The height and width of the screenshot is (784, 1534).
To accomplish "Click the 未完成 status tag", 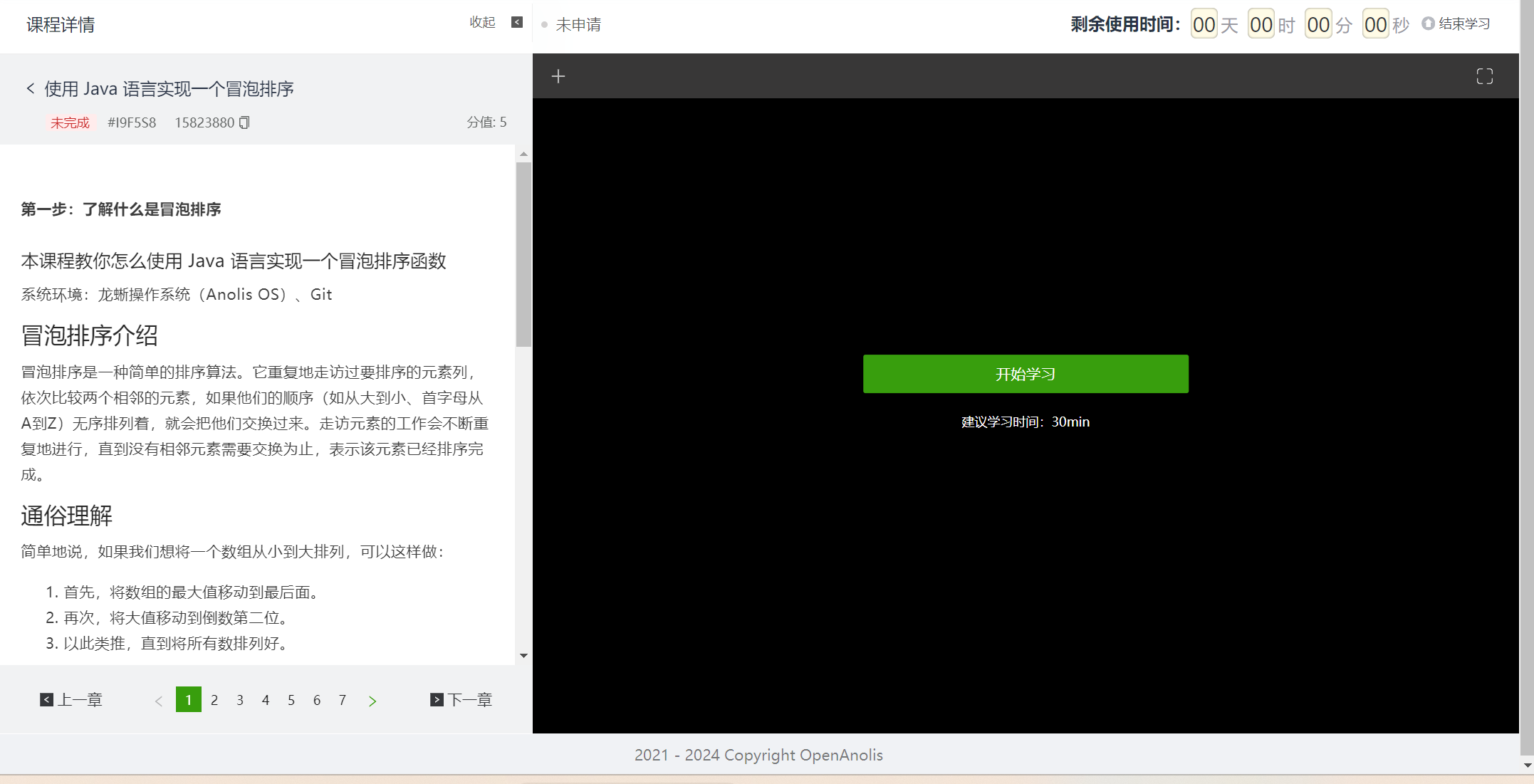I will pyautogui.click(x=70, y=122).
